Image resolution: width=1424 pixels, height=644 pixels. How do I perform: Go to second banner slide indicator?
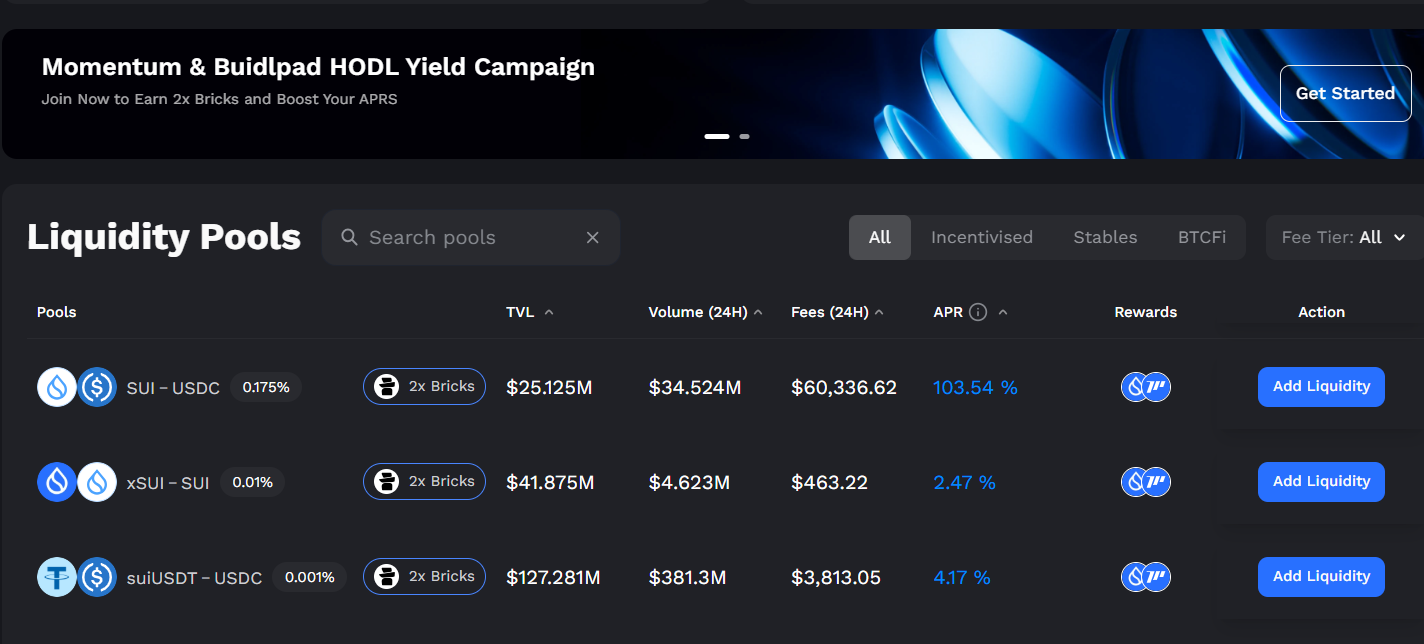(x=744, y=136)
